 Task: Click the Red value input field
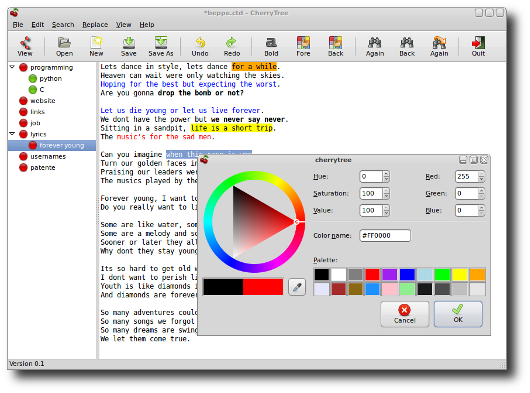[x=466, y=176]
